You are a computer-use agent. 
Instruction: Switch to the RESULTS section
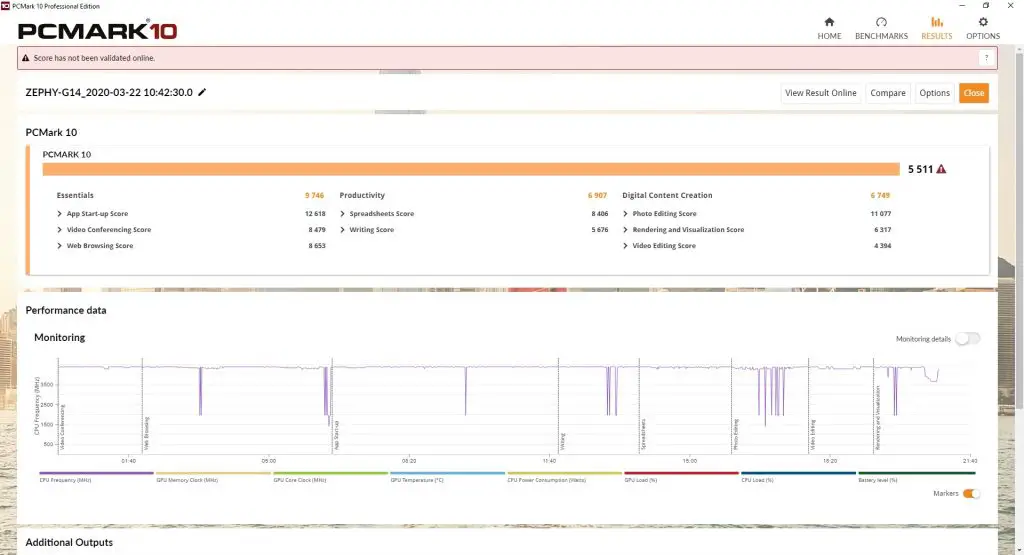[x=936, y=29]
